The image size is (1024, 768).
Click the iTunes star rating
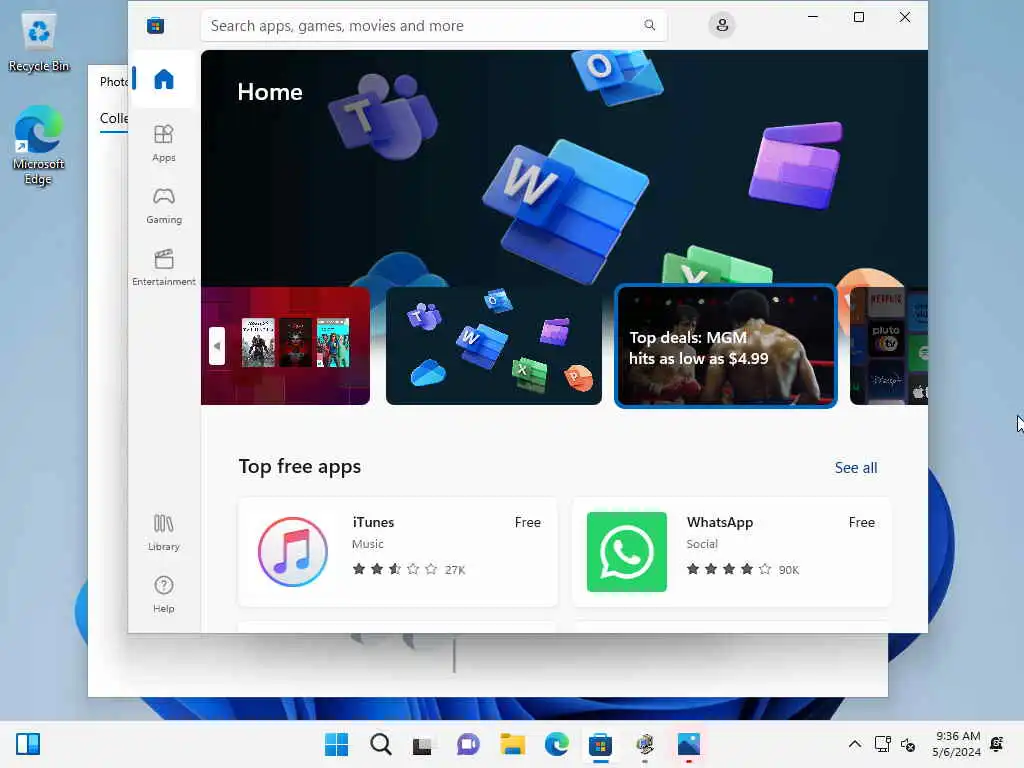tap(394, 569)
